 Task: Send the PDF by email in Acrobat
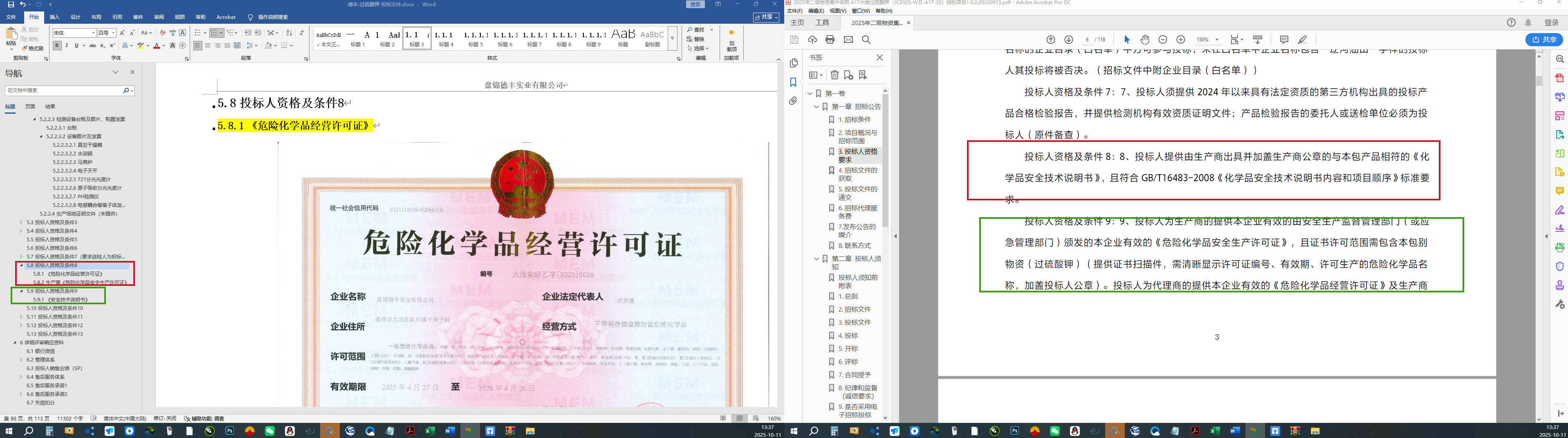pyautogui.click(x=848, y=40)
